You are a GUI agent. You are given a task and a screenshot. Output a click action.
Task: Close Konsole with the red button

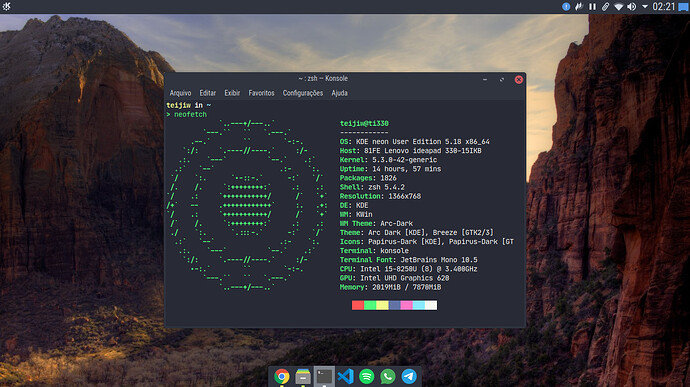(519, 79)
